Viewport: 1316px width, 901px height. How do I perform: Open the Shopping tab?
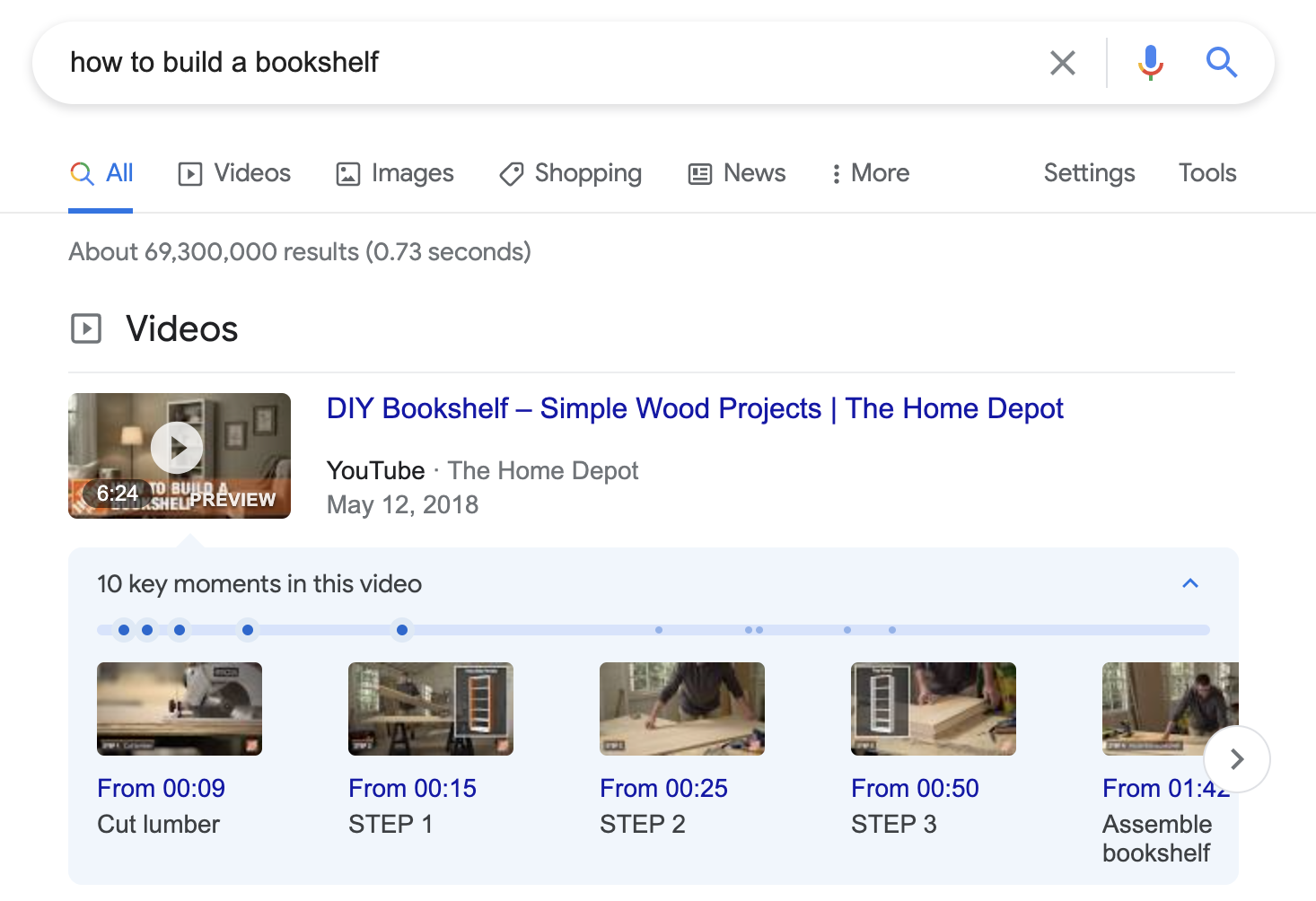coord(570,173)
